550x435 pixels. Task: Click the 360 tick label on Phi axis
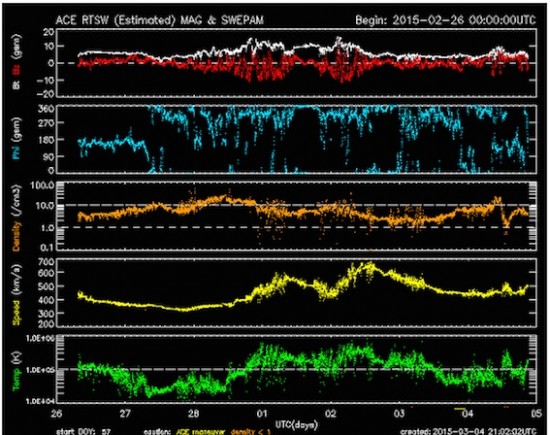coord(46,108)
